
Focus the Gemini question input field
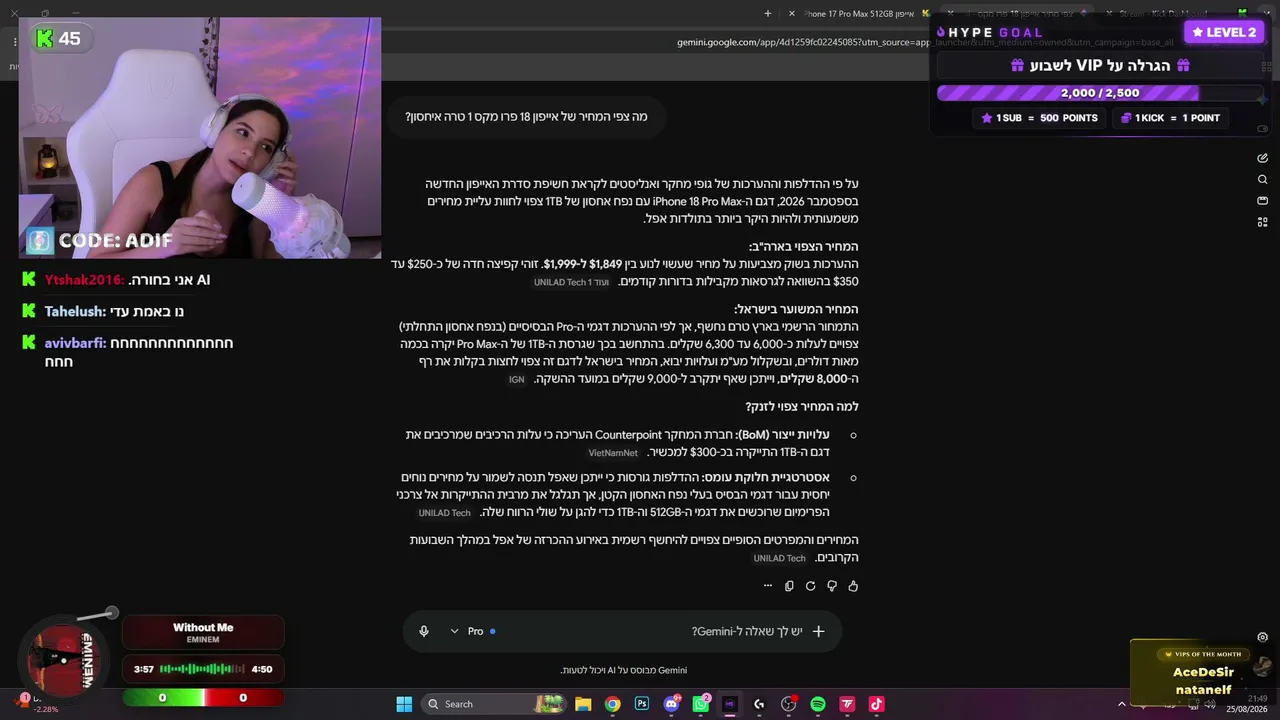pyautogui.click(x=747, y=631)
